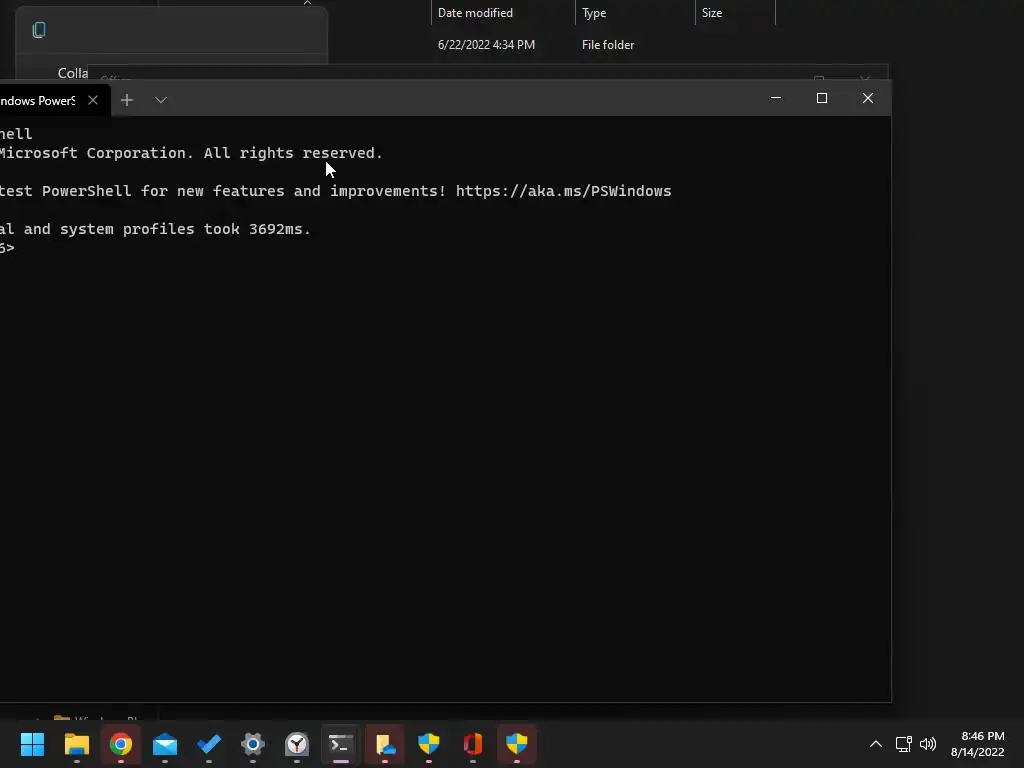Sort by Type column in File Explorer
This screenshot has height=768, width=1024.
(x=635, y=13)
